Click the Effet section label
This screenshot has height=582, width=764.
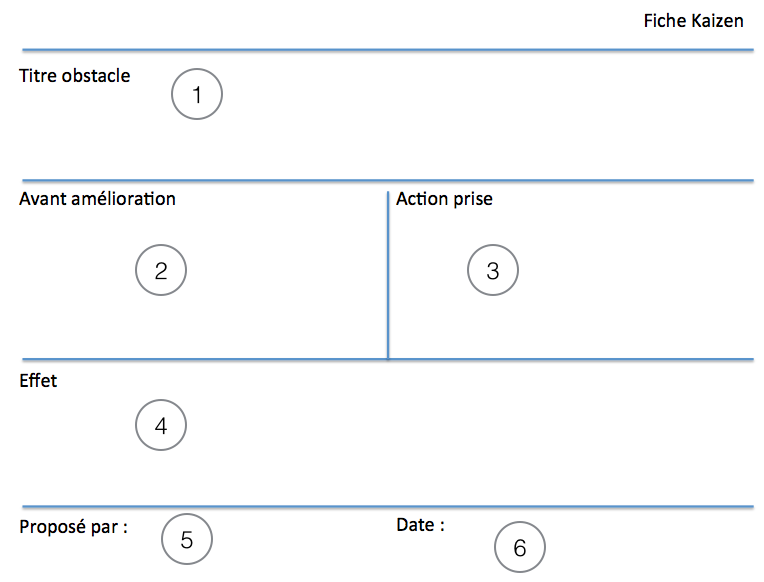38,381
